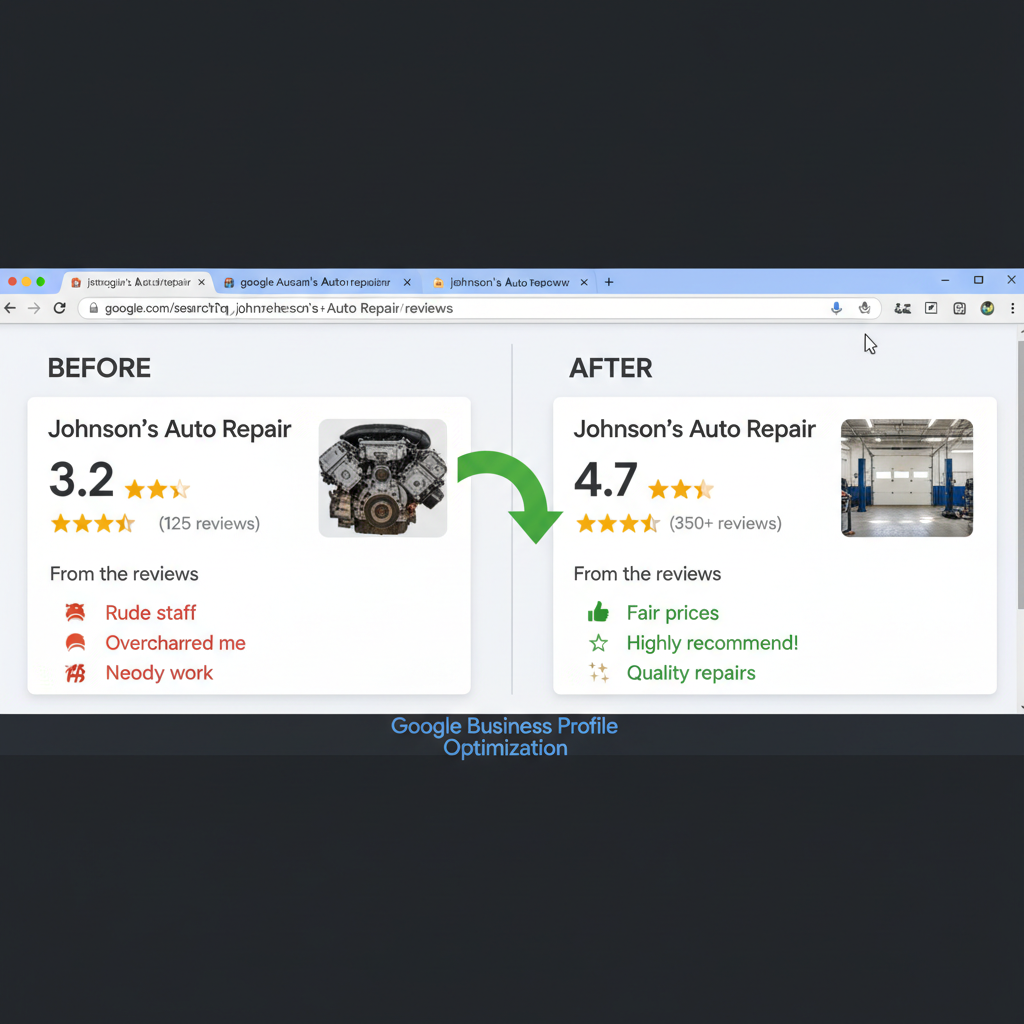Open the people extension icon in toolbar
This screenshot has height=1024, width=1024.
click(x=903, y=308)
